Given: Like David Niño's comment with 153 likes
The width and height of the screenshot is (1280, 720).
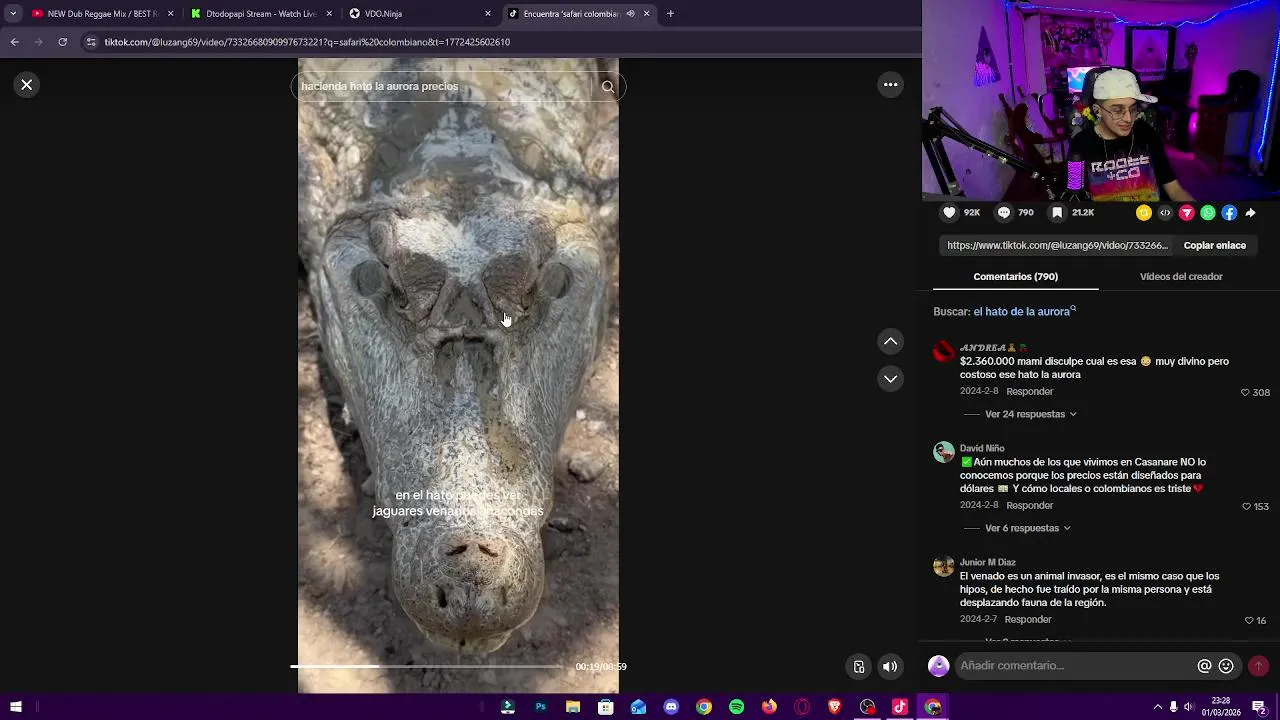Looking at the screenshot, I should 1246,507.
